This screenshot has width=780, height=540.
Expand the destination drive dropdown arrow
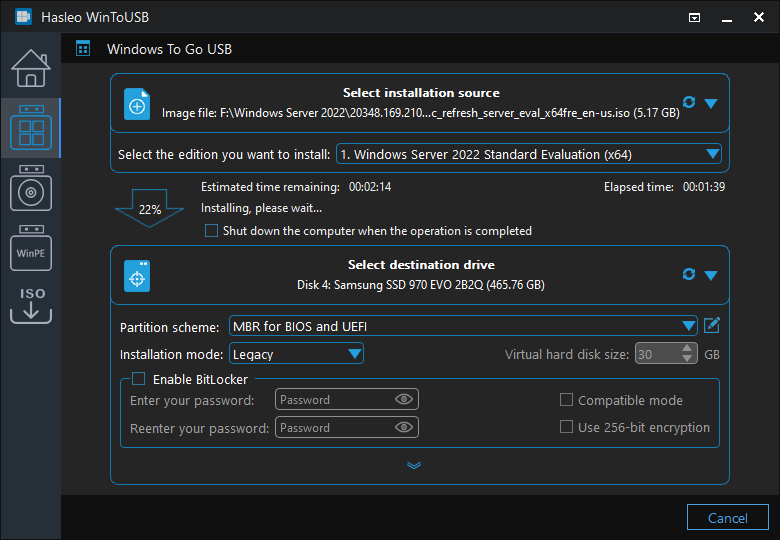click(x=711, y=275)
